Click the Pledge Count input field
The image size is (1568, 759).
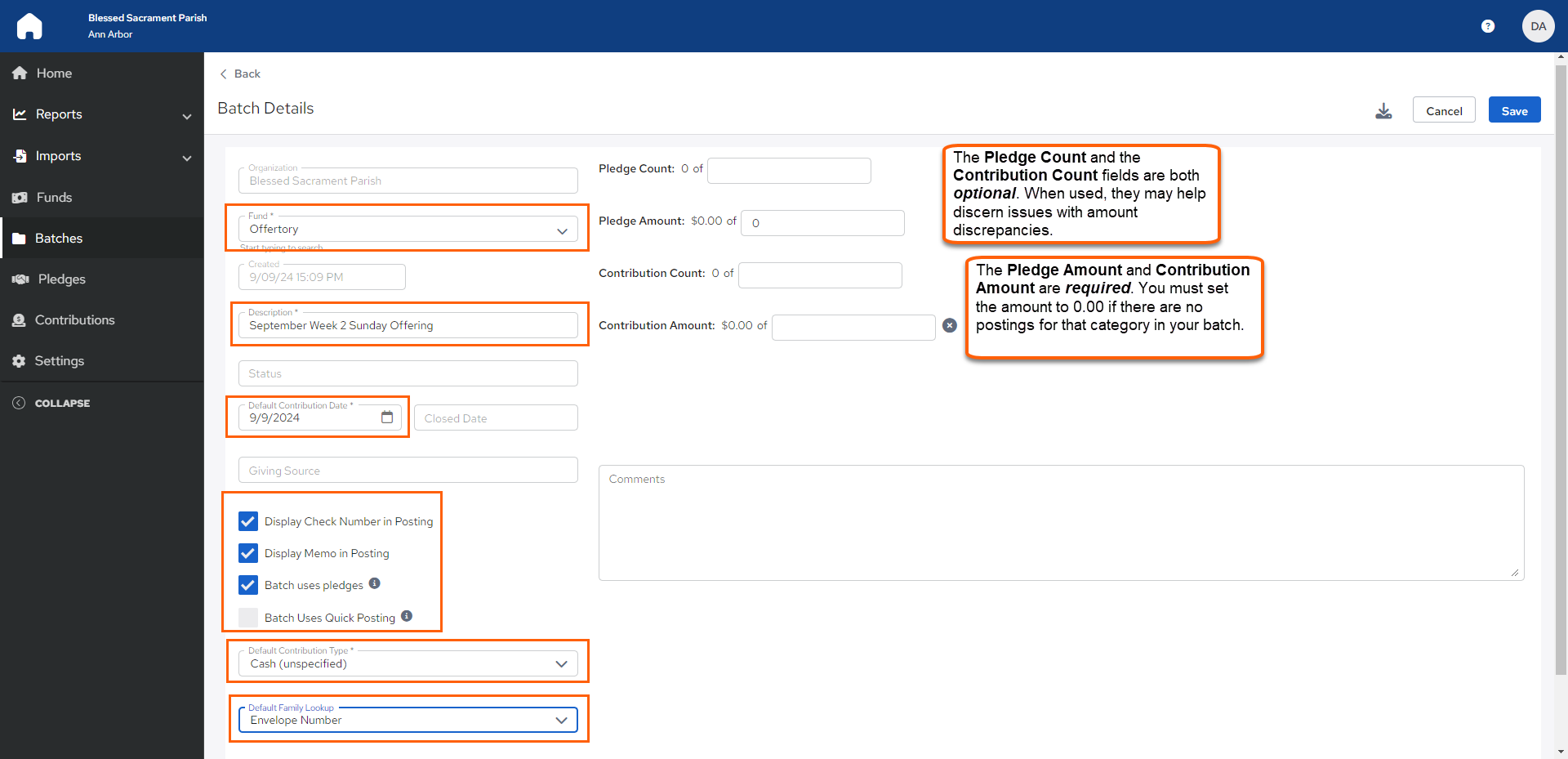[789, 170]
